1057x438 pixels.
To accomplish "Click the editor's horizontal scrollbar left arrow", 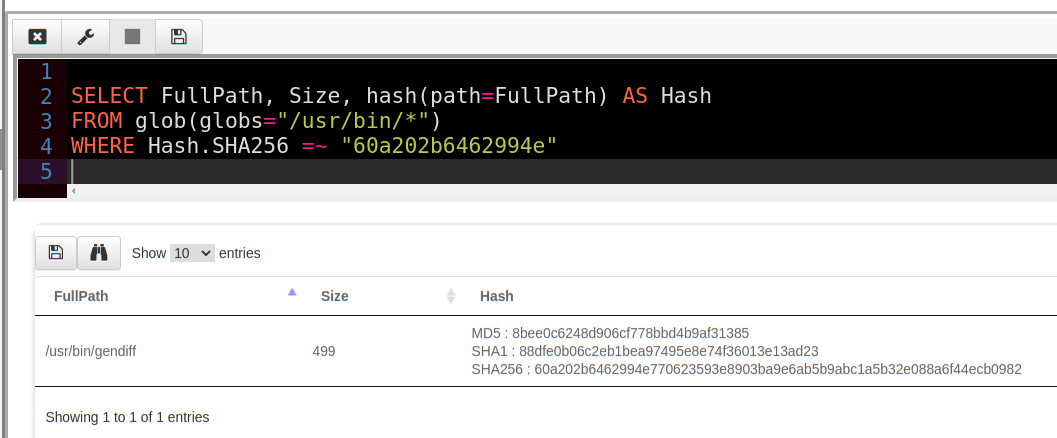I will click(72, 190).
